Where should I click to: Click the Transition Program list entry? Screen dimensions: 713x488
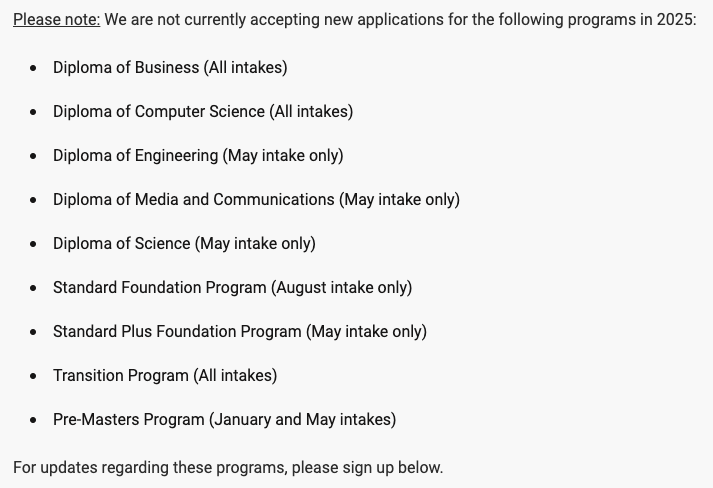(x=165, y=376)
